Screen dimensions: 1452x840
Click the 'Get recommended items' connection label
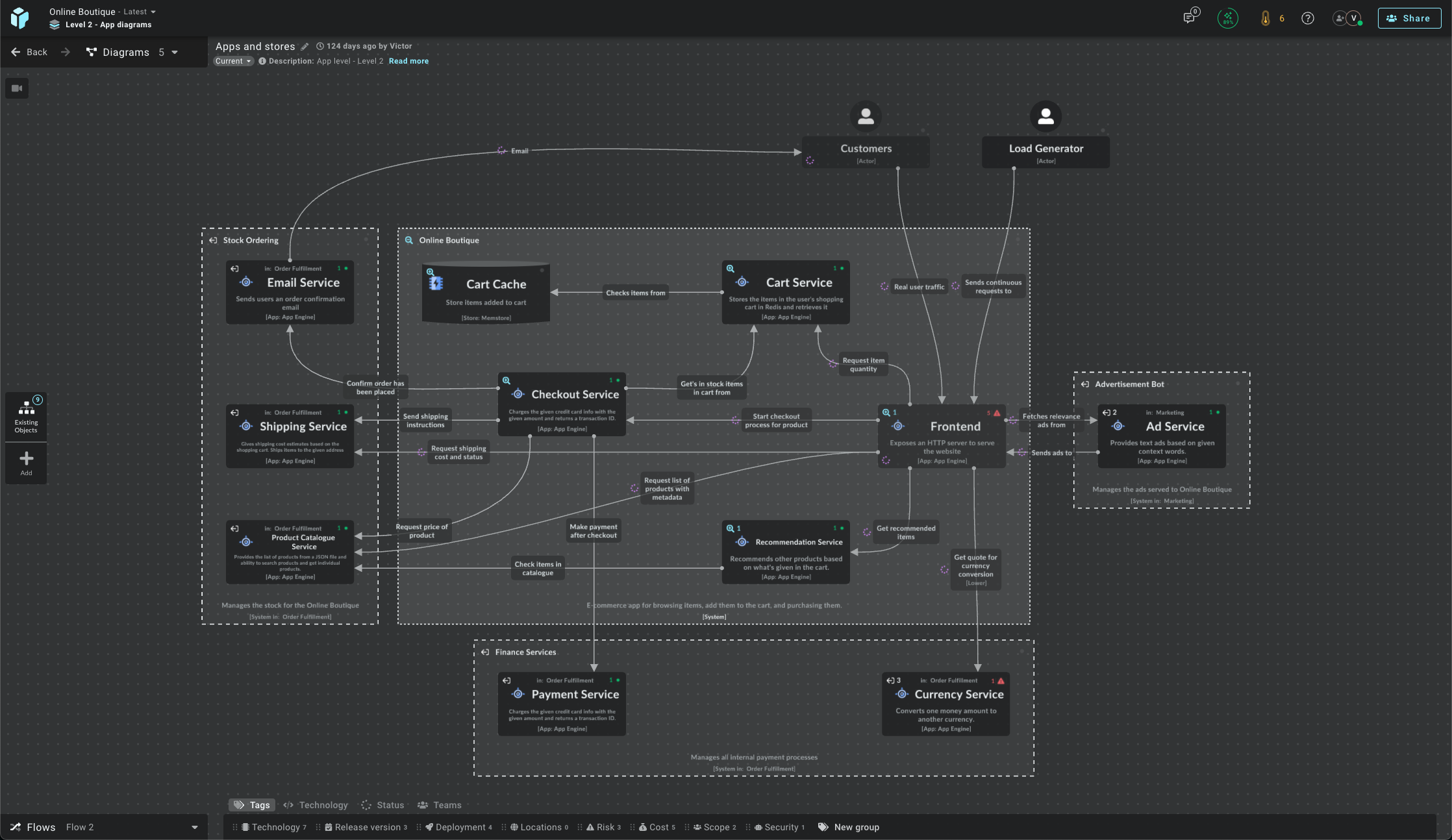point(906,532)
